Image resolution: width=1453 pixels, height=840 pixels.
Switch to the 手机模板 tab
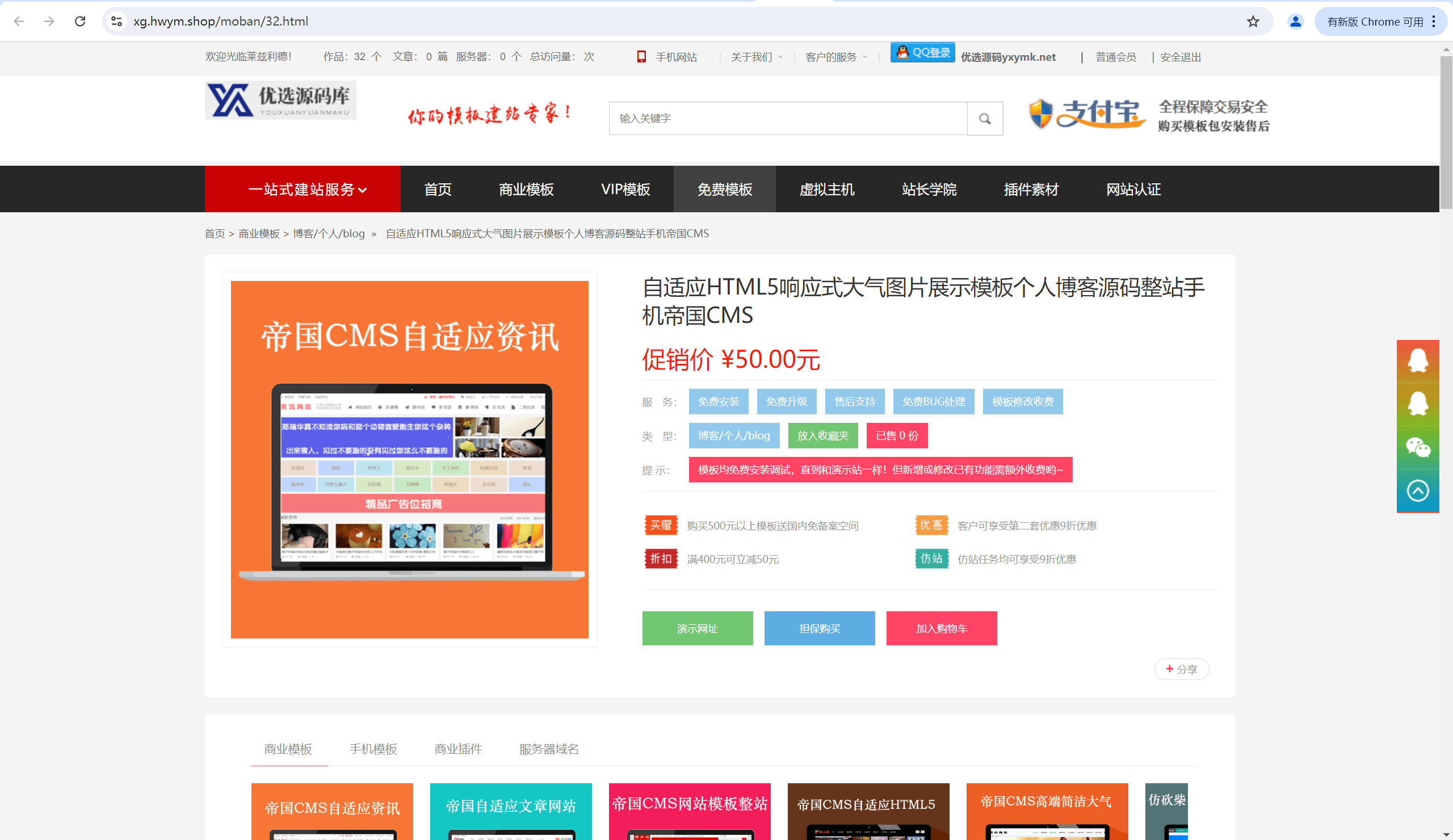coord(373,749)
